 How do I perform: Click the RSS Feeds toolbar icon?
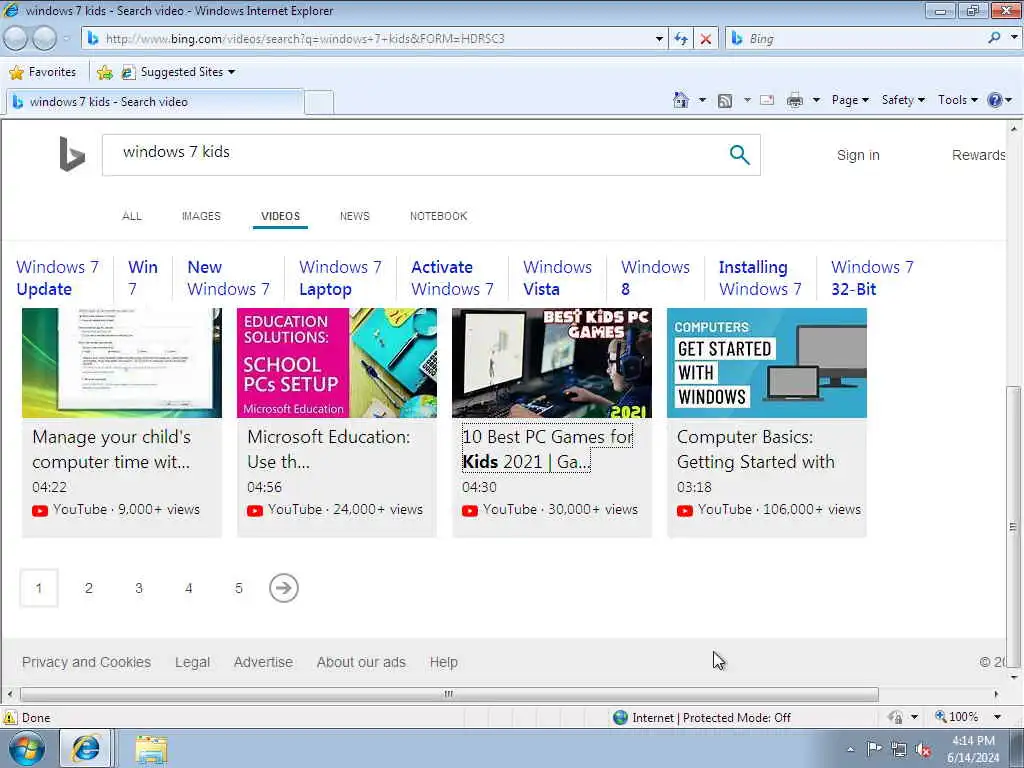(724, 100)
